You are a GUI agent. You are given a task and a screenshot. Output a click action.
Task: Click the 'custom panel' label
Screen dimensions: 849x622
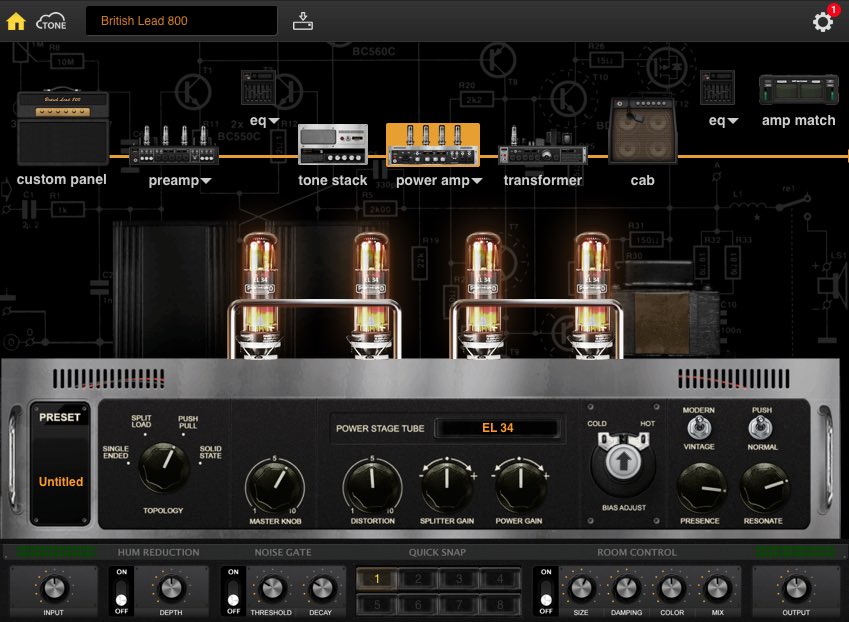pyautogui.click(x=61, y=180)
